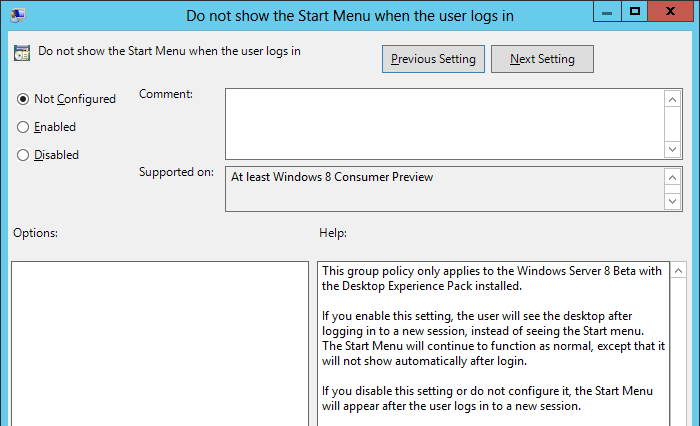Click the Supported on scroll up arrow
The width and height of the screenshot is (700, 426).
click(673, 177)
